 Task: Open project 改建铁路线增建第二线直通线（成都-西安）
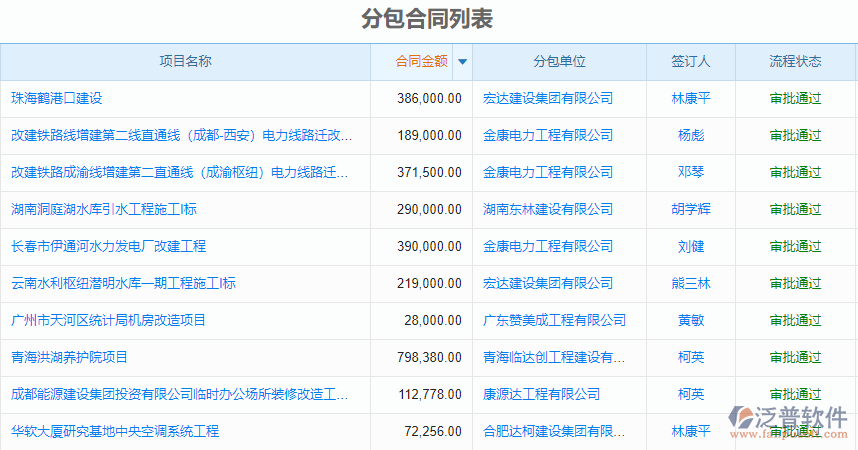[x=182, y=135]
